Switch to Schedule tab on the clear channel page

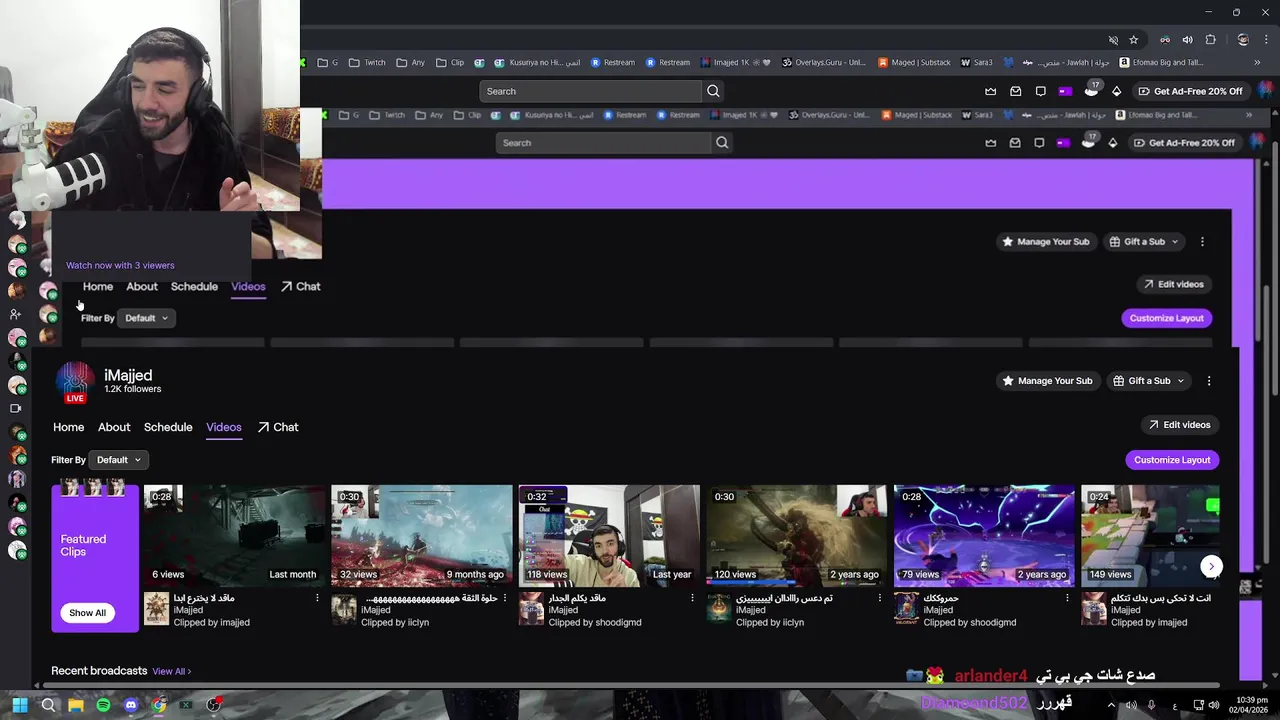coord(168,427)
